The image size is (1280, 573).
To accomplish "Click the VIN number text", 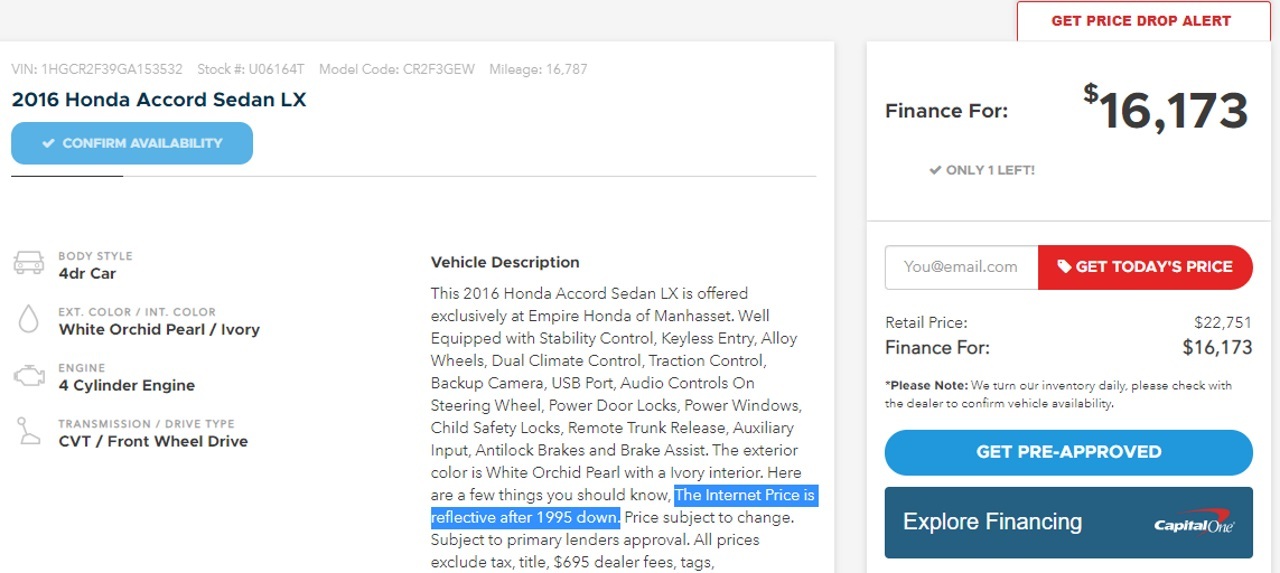I will [97, 69].
